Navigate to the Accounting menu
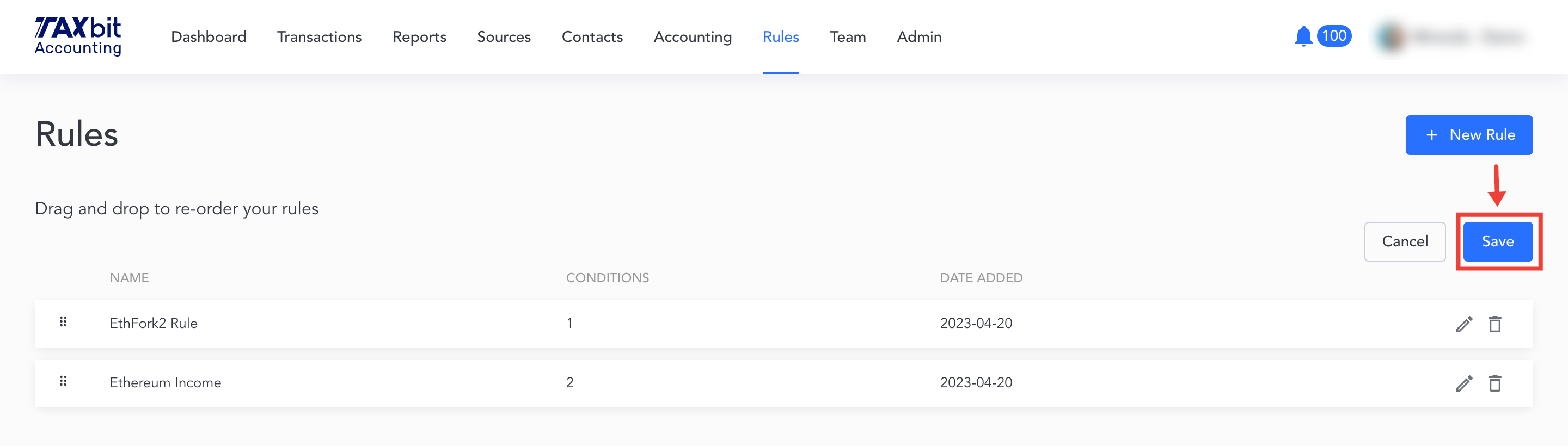 (x=692, y=36)
